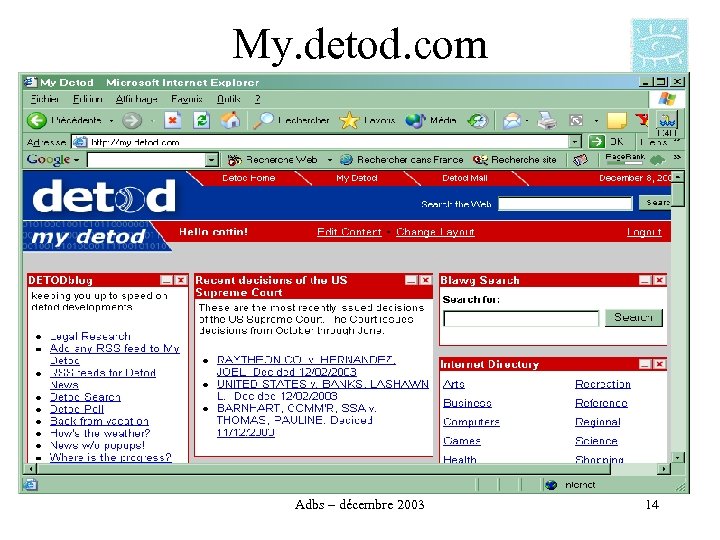720x540 pixels.
Task: Click the Back button dropdown arrow
Action: [111, 121]
